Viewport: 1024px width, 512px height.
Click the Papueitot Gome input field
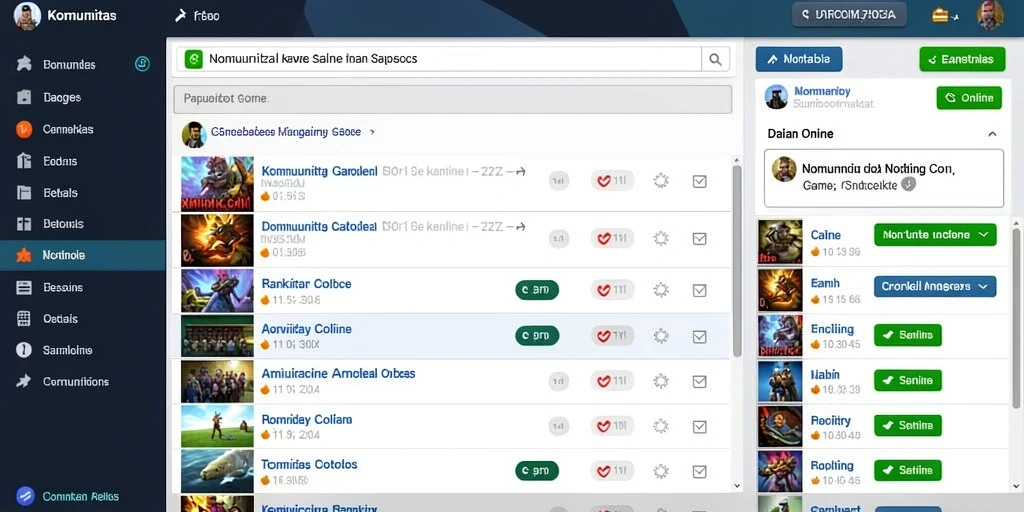click(x=453, y=99)
